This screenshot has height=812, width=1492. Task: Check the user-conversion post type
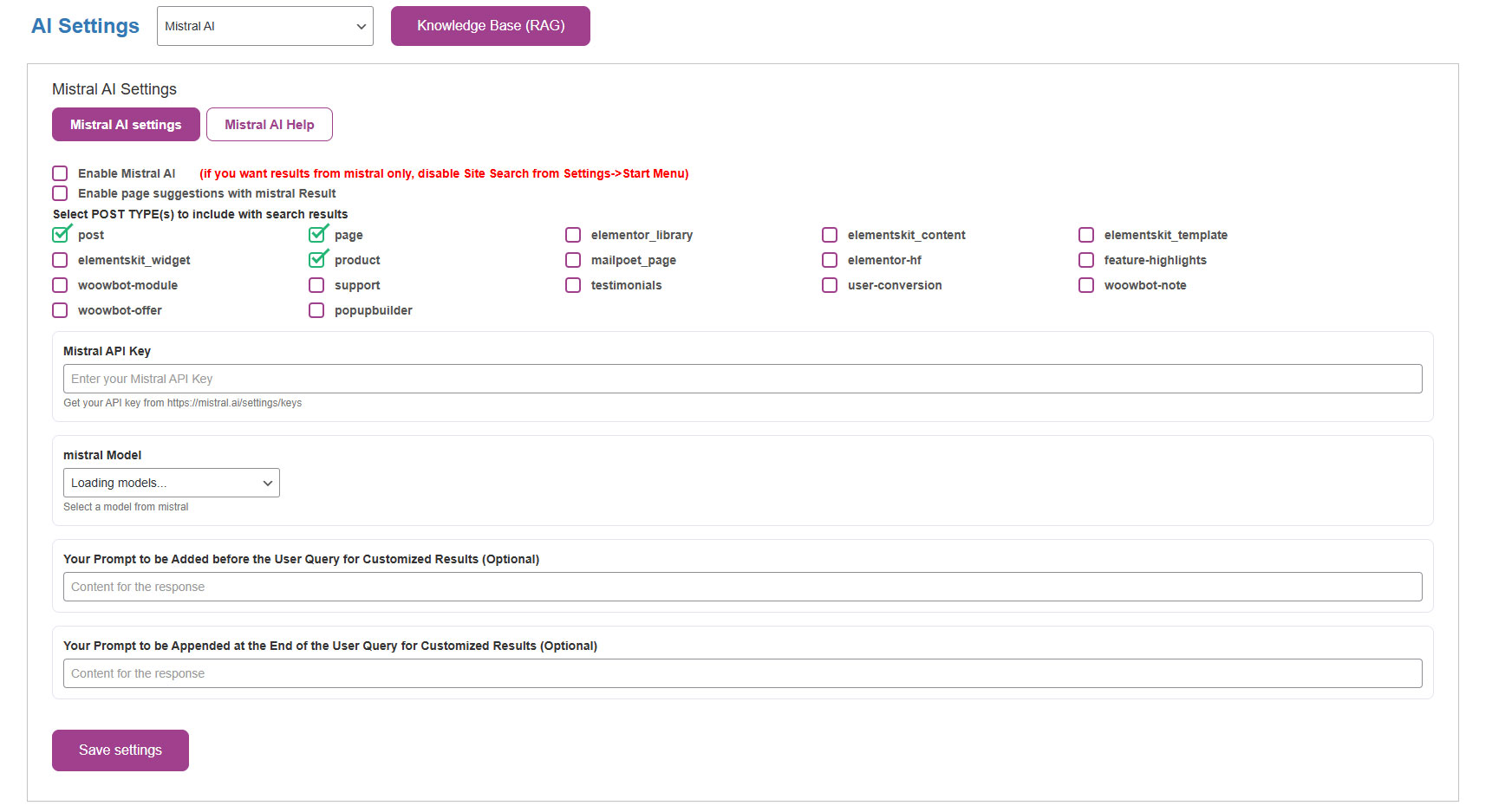(x=830, y=285)
